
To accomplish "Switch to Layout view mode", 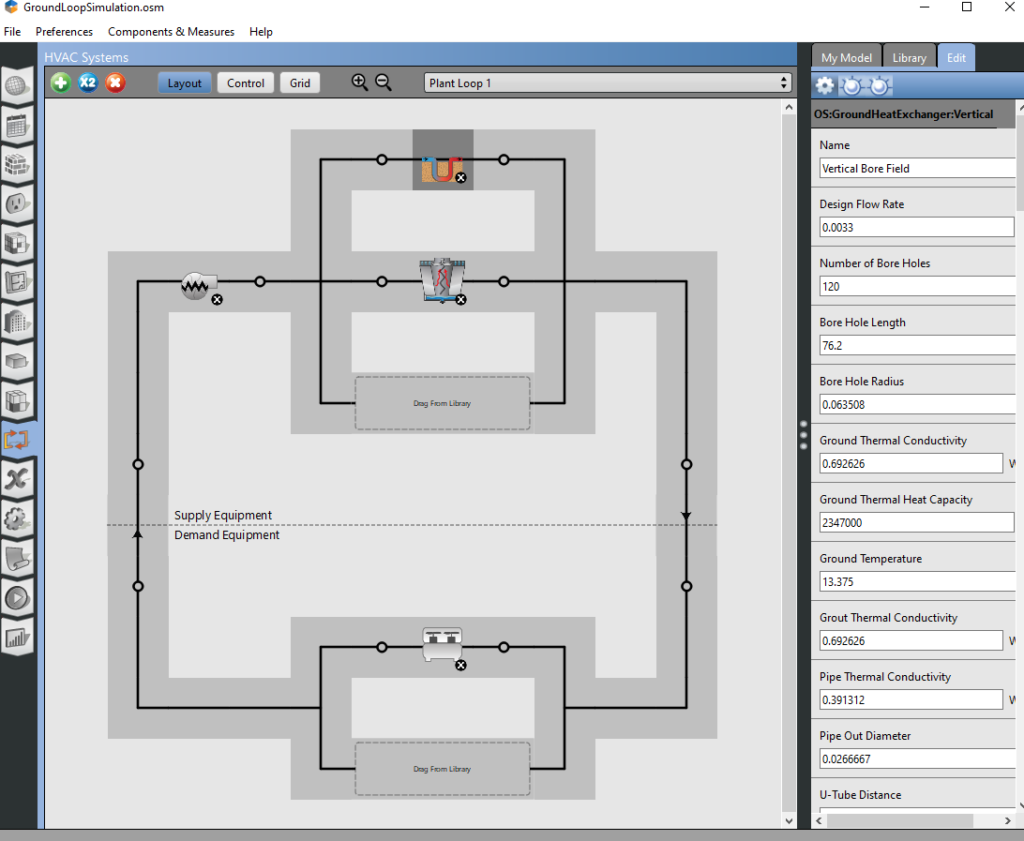I will click(x=184, y=83).
